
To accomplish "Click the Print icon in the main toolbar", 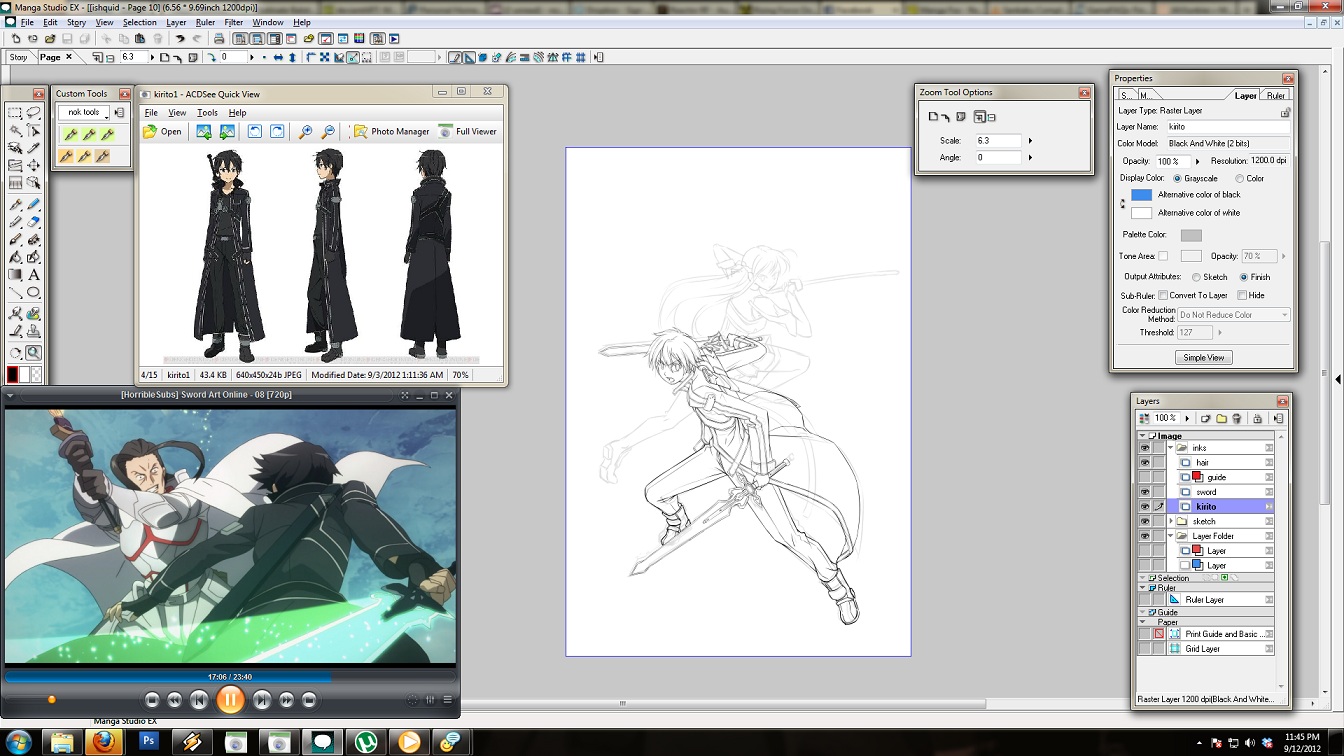I will pos(219,39).
